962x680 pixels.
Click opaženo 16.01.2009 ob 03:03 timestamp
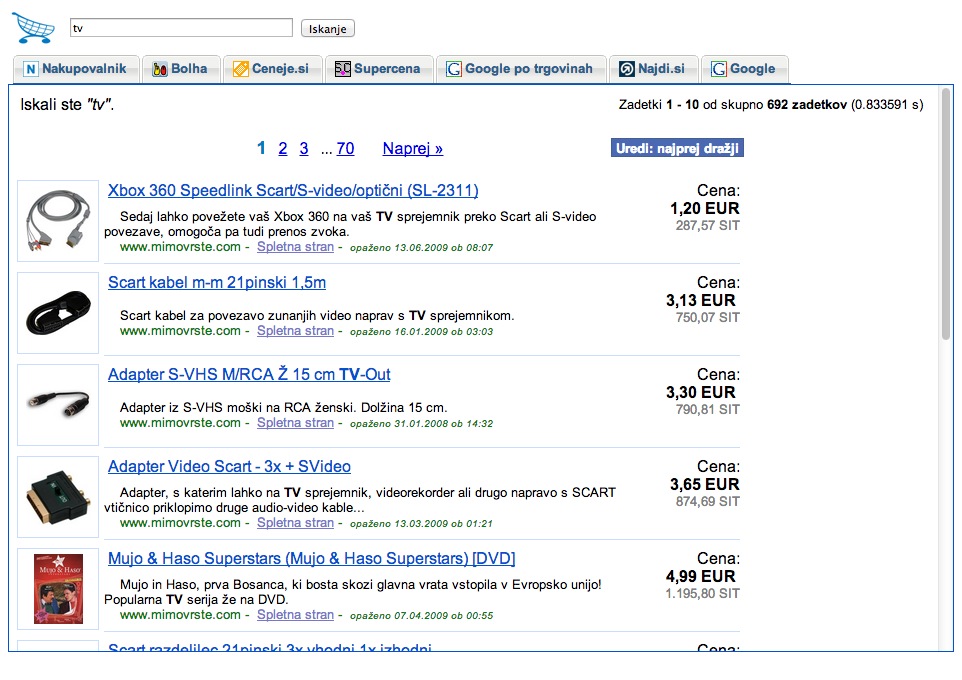pyautogui.click(x=421, y=331)
